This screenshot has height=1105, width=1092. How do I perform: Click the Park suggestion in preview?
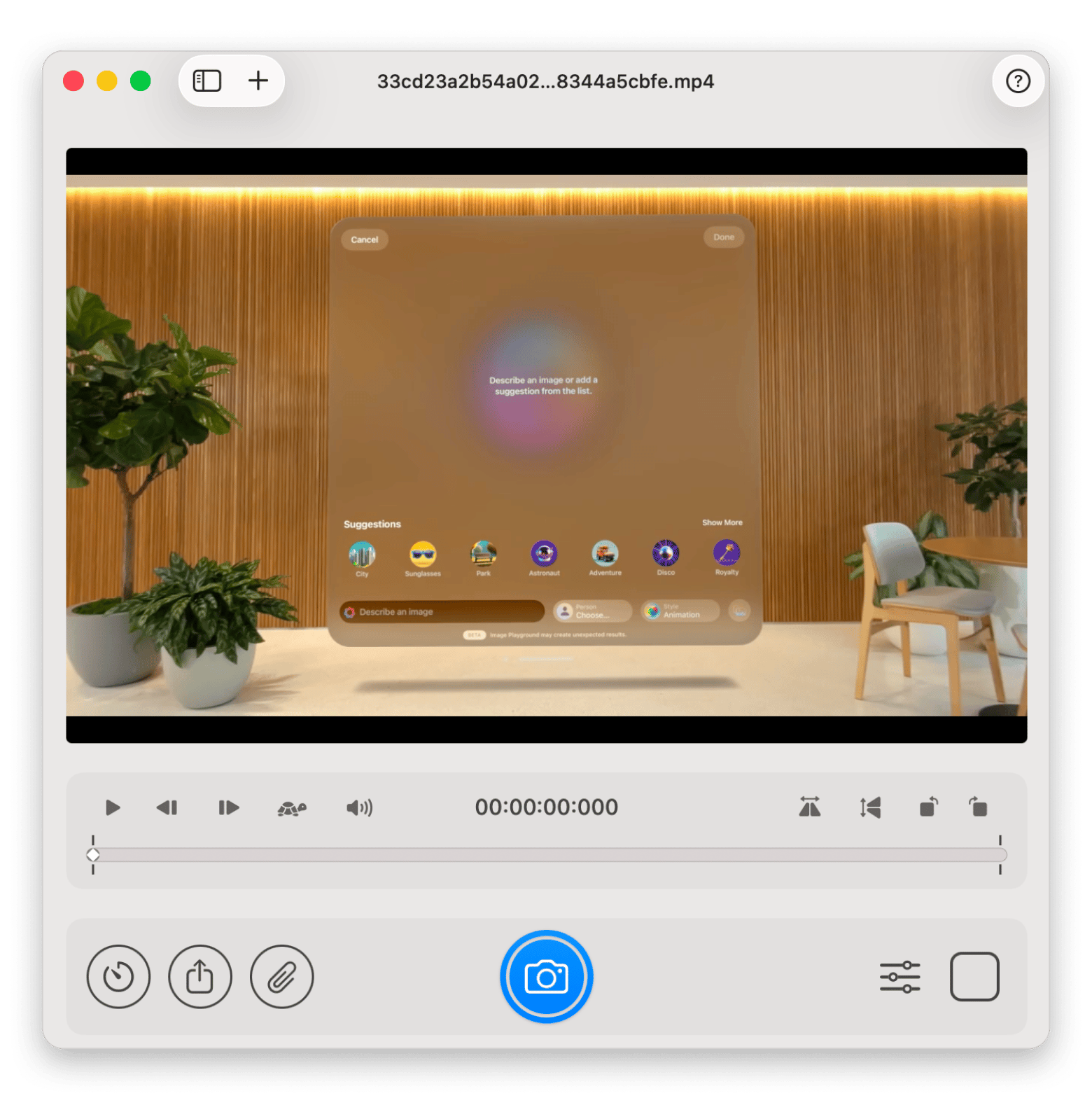pos(483,558)
